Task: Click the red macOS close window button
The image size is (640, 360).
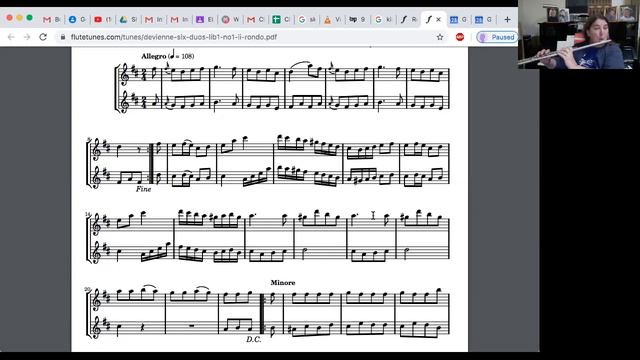Action: point(9,18)
